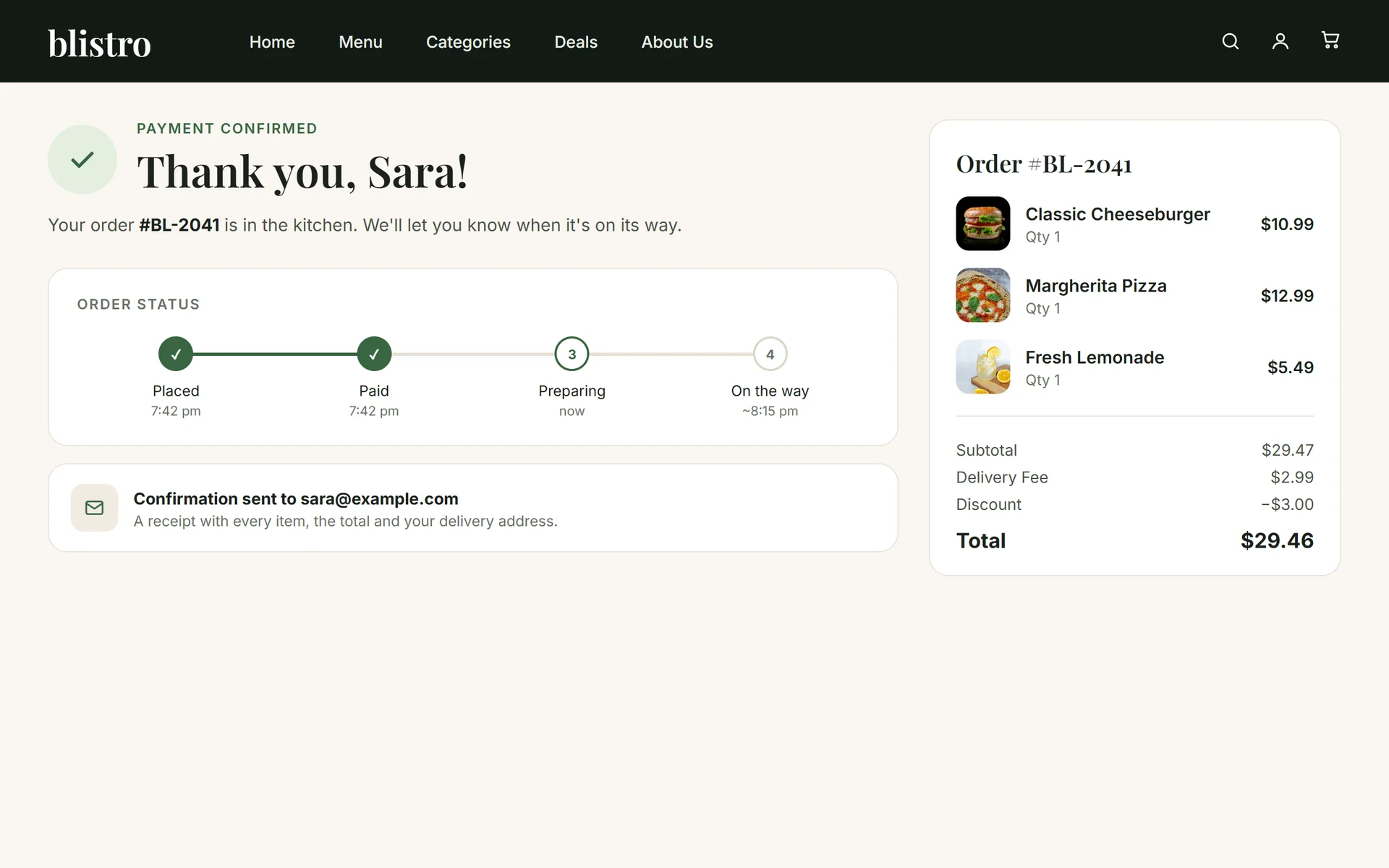Click the PAYMENT CONFIRMED label
Image resolution: width=1389 pixels, height=868 pixels.
226,129
